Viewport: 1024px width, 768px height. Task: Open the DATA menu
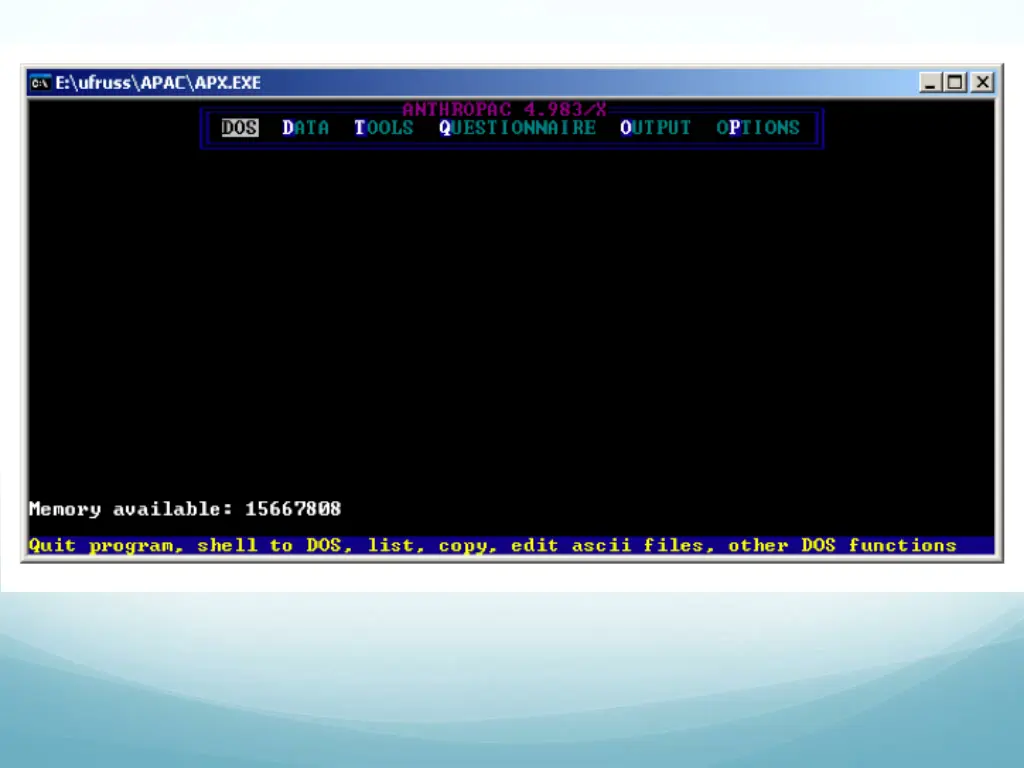click(x=306, y=128)
